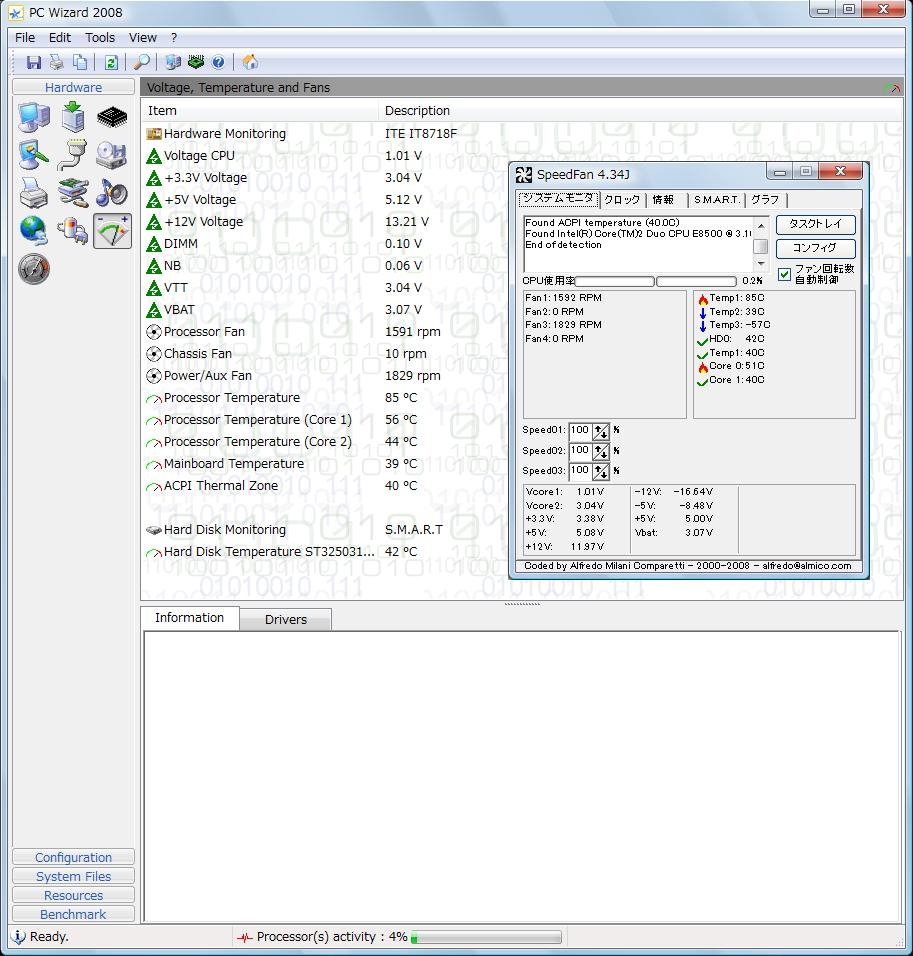The image size is (913, 956).
Task: Select the Printer hardware icon
Action: (33, 193)
